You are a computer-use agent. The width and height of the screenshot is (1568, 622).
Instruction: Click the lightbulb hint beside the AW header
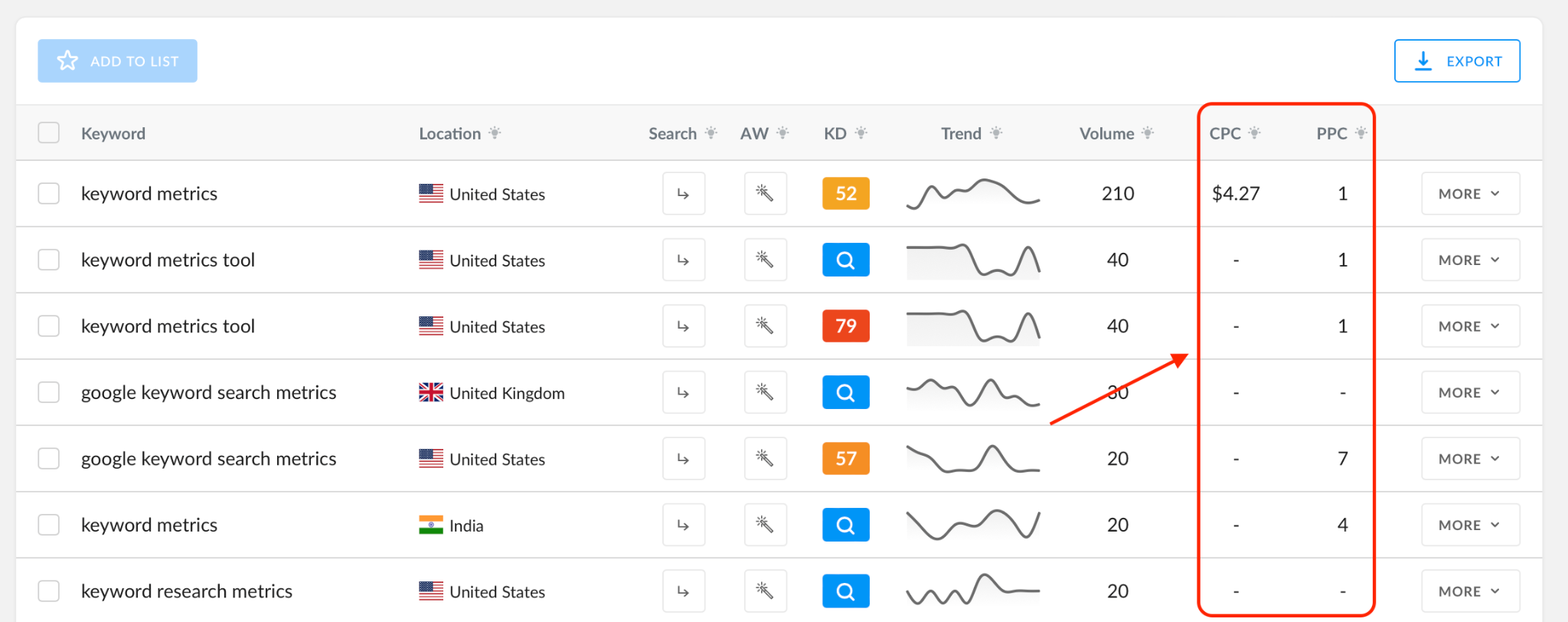tap(782, 133)
